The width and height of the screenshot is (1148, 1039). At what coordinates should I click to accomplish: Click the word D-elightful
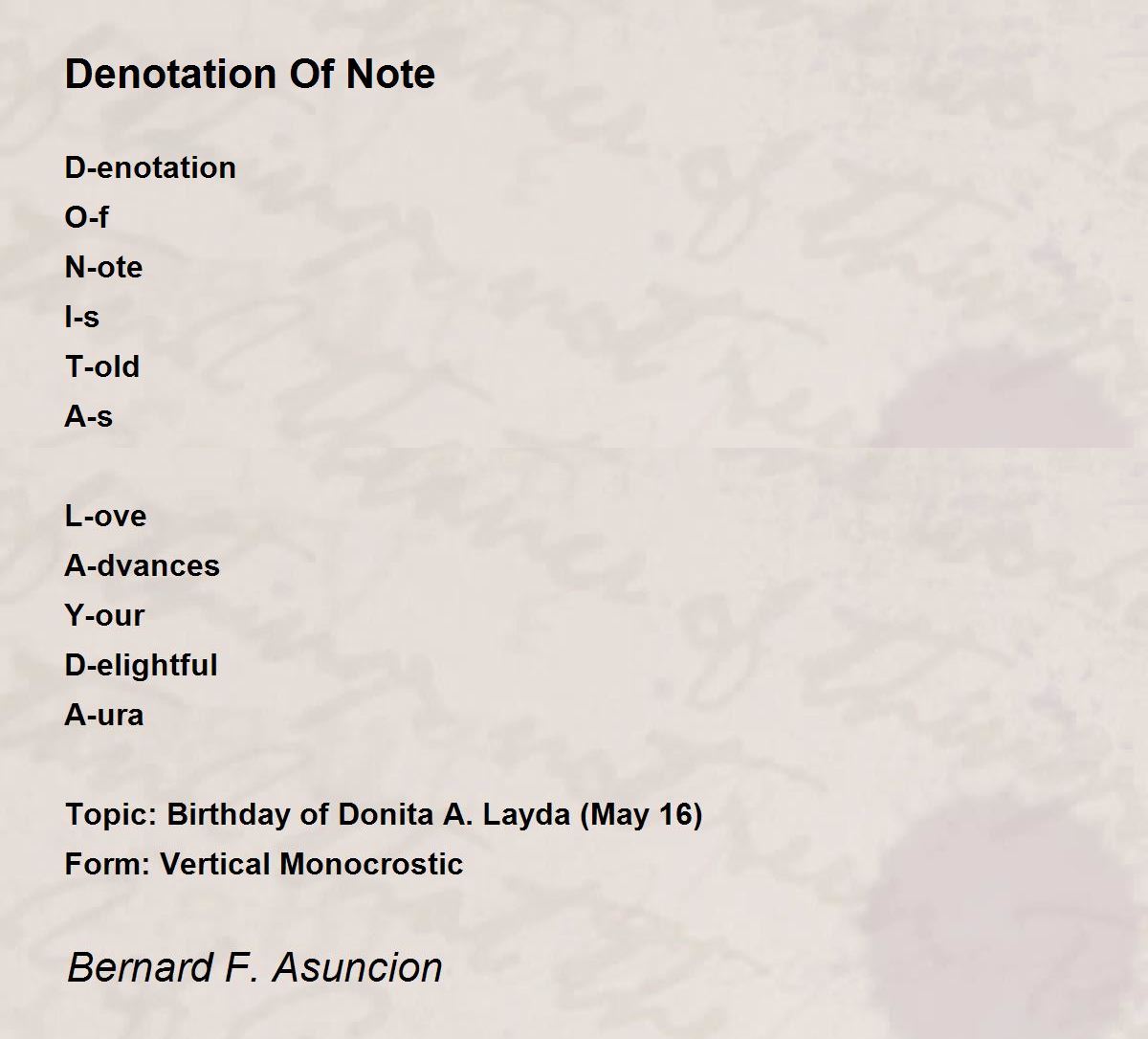142,665
